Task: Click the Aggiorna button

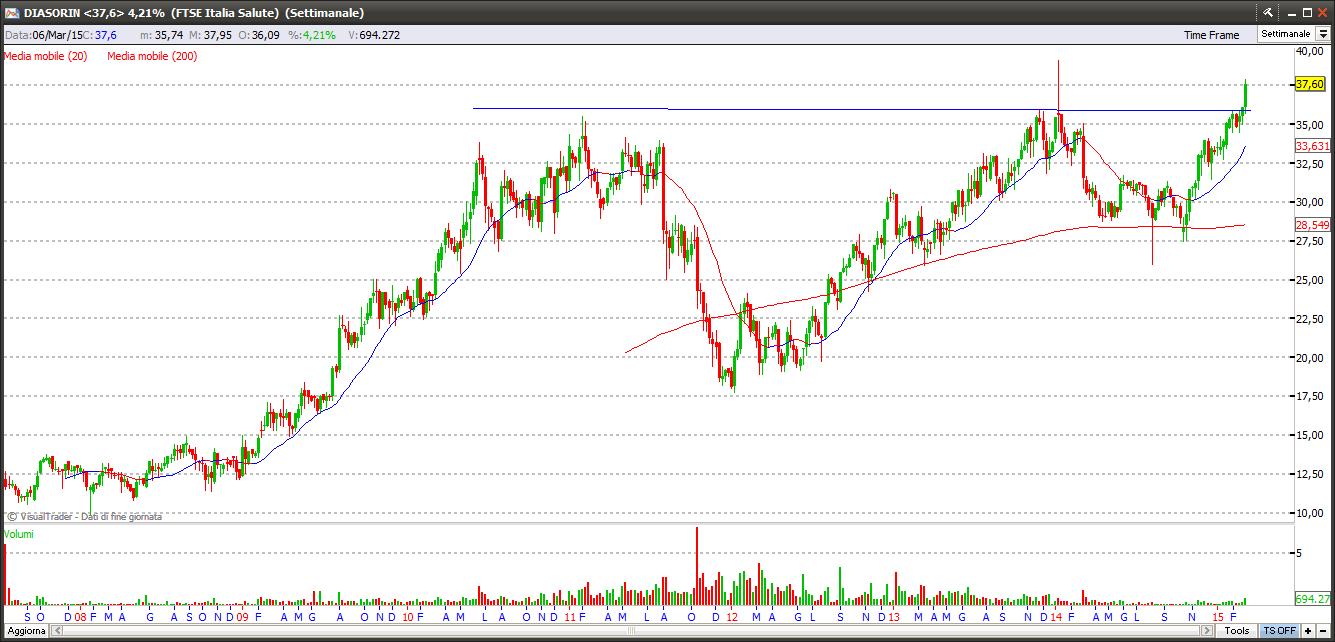Action: (x=25, y=631)
